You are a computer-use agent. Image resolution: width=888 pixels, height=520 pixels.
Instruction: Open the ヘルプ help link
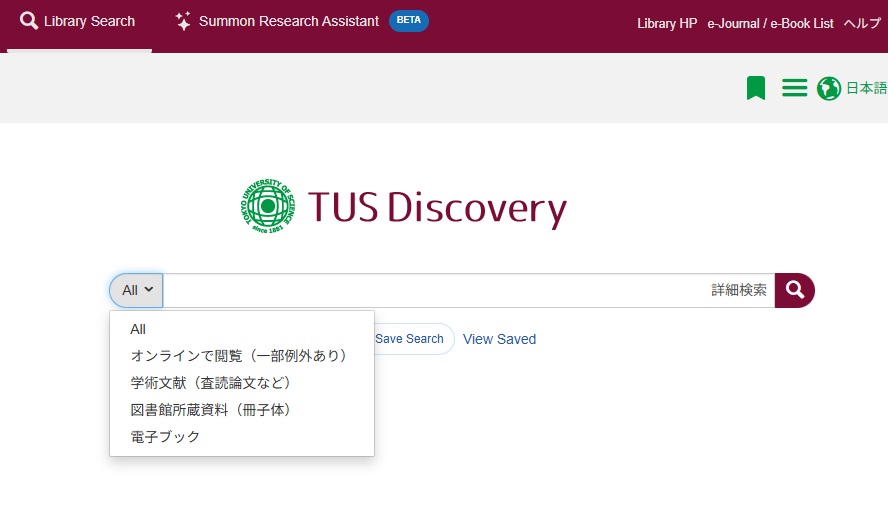click(862, 24)
